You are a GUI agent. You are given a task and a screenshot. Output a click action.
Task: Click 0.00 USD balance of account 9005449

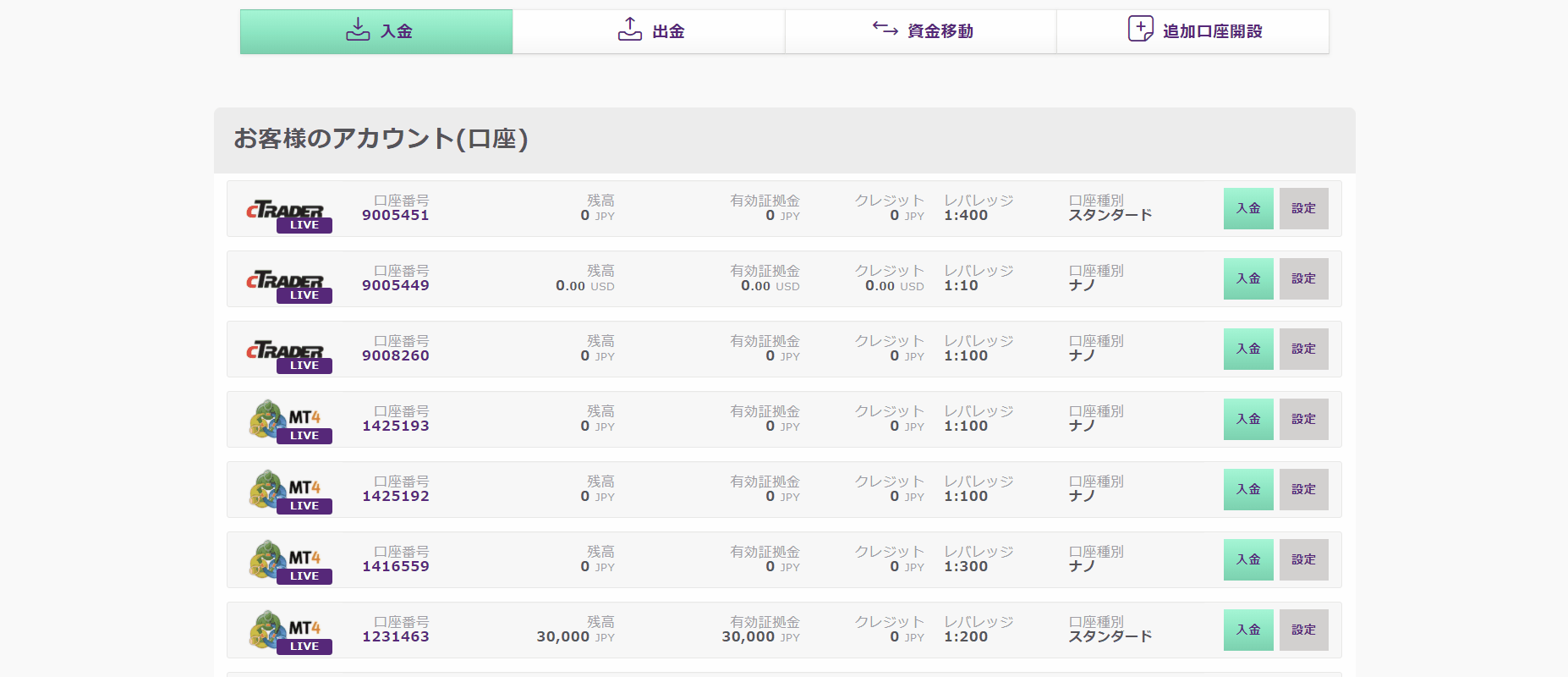click(x=585, y=286)
